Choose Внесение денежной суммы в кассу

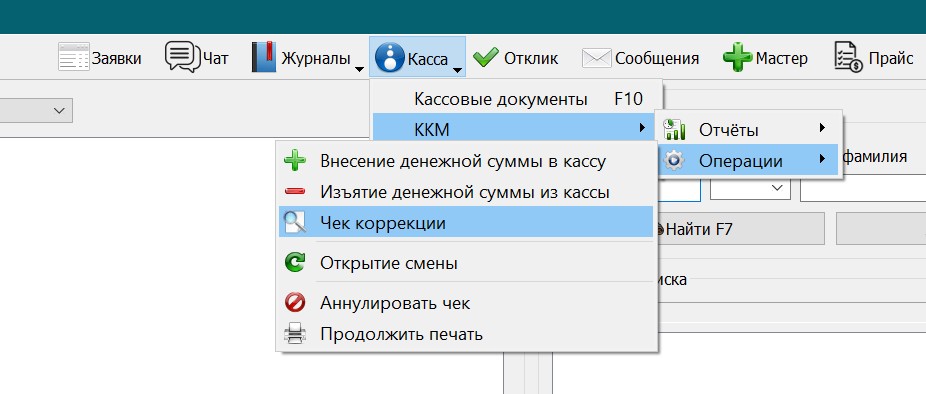[x=466, y=161]
